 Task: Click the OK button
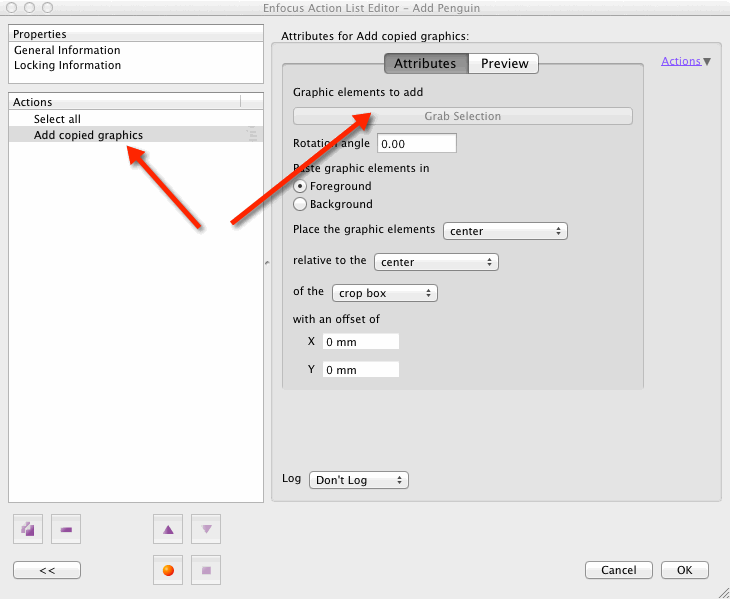coord(685,570)
